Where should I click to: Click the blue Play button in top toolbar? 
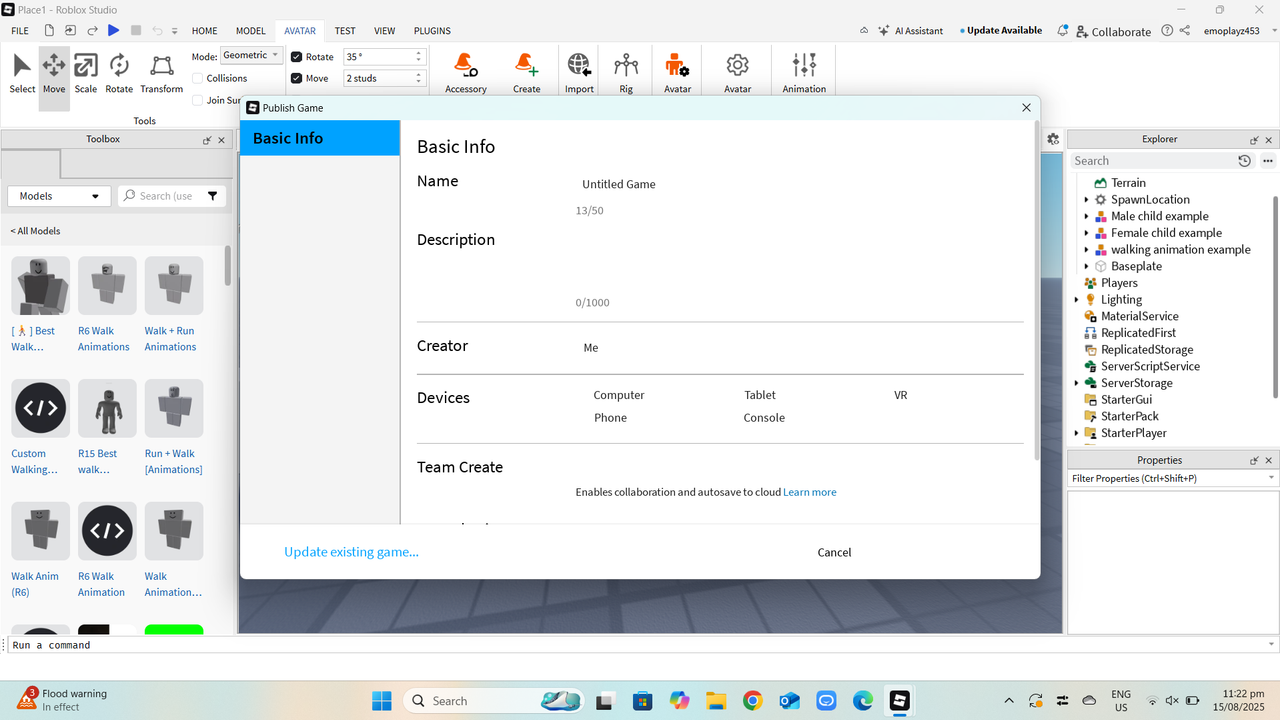click(113, 31)
